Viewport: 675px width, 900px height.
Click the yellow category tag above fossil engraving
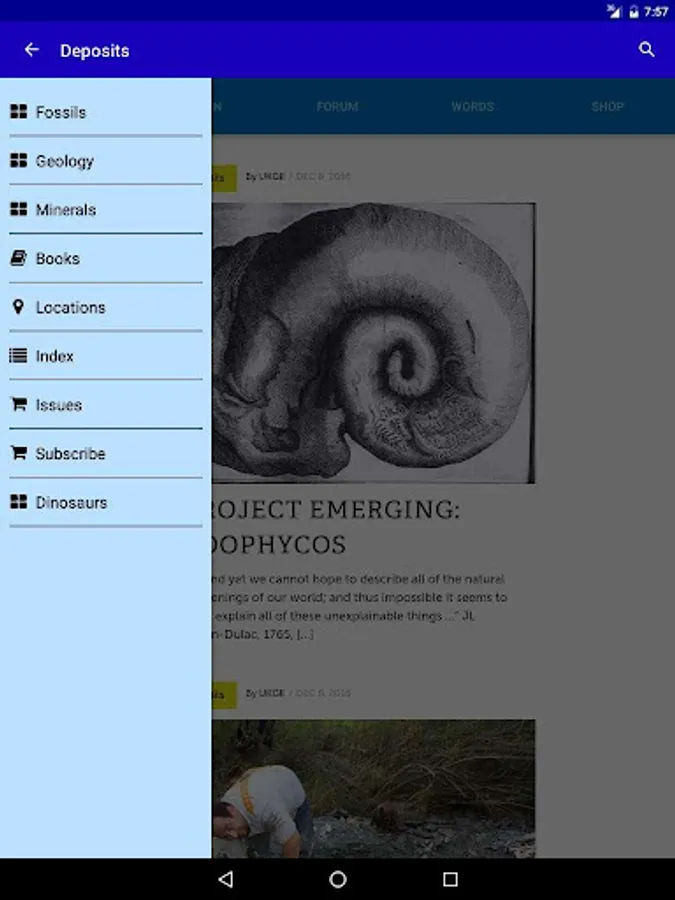224,177
